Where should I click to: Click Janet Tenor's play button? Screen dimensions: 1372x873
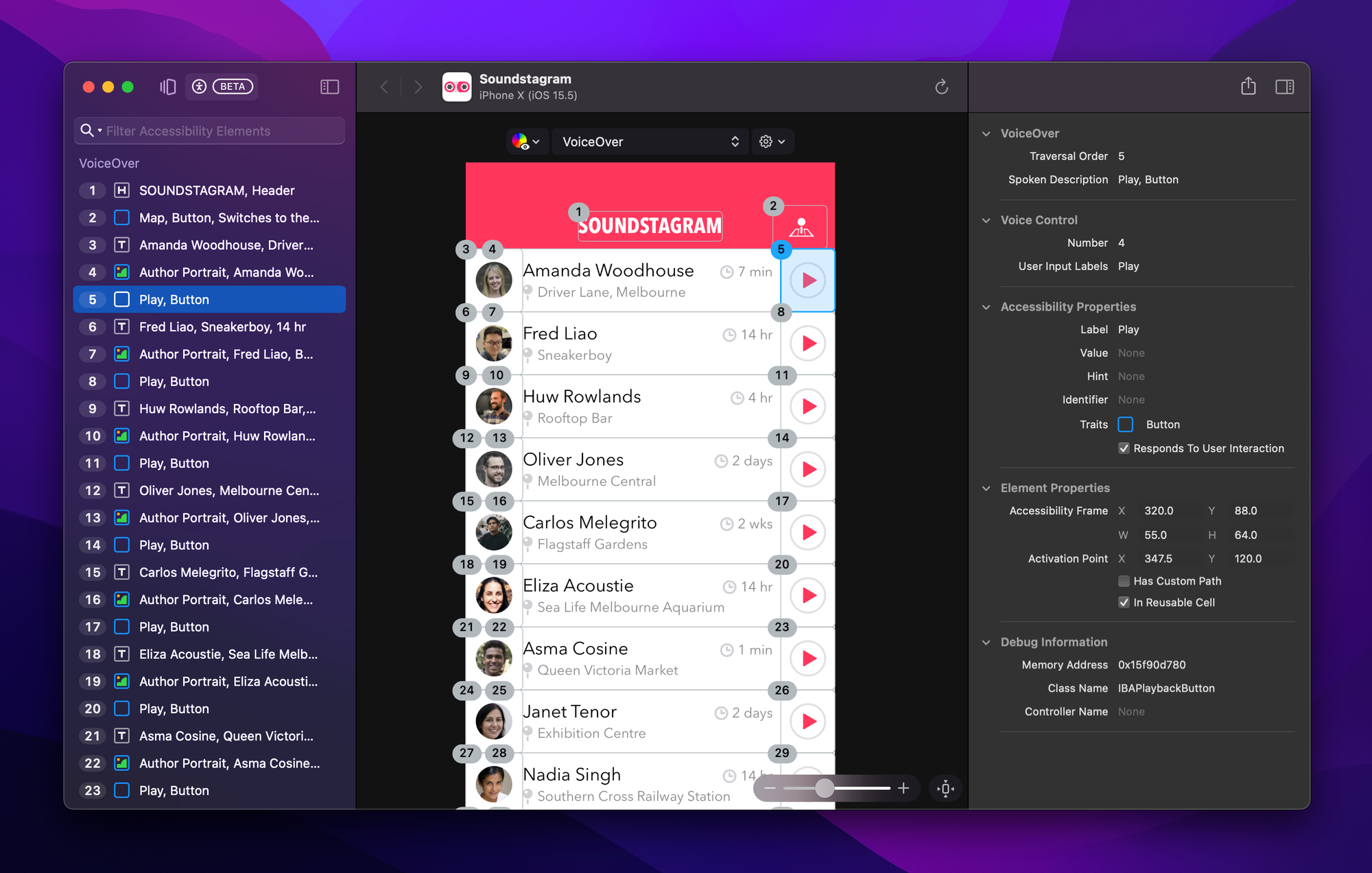[808, 721]
